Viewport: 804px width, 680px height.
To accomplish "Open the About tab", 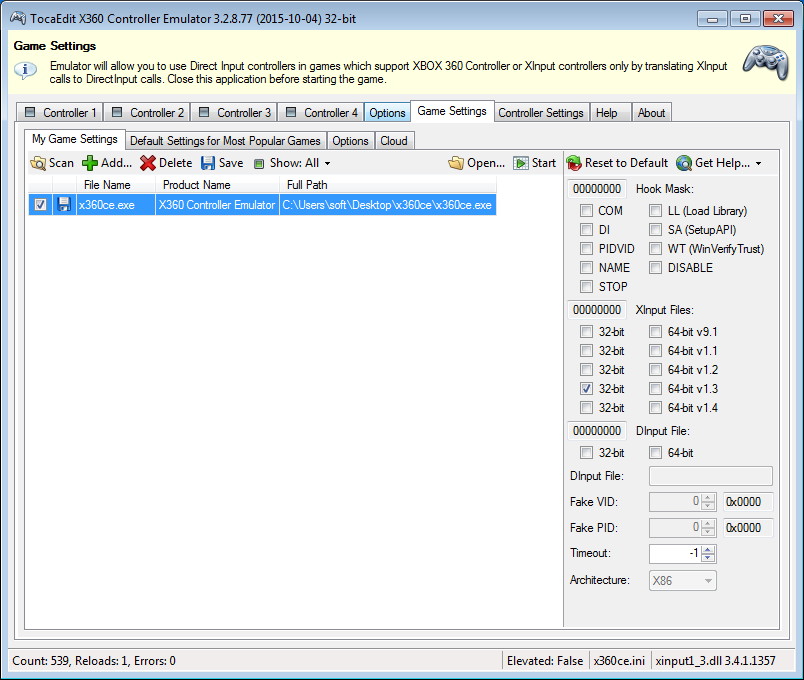I will click(651, 112).
